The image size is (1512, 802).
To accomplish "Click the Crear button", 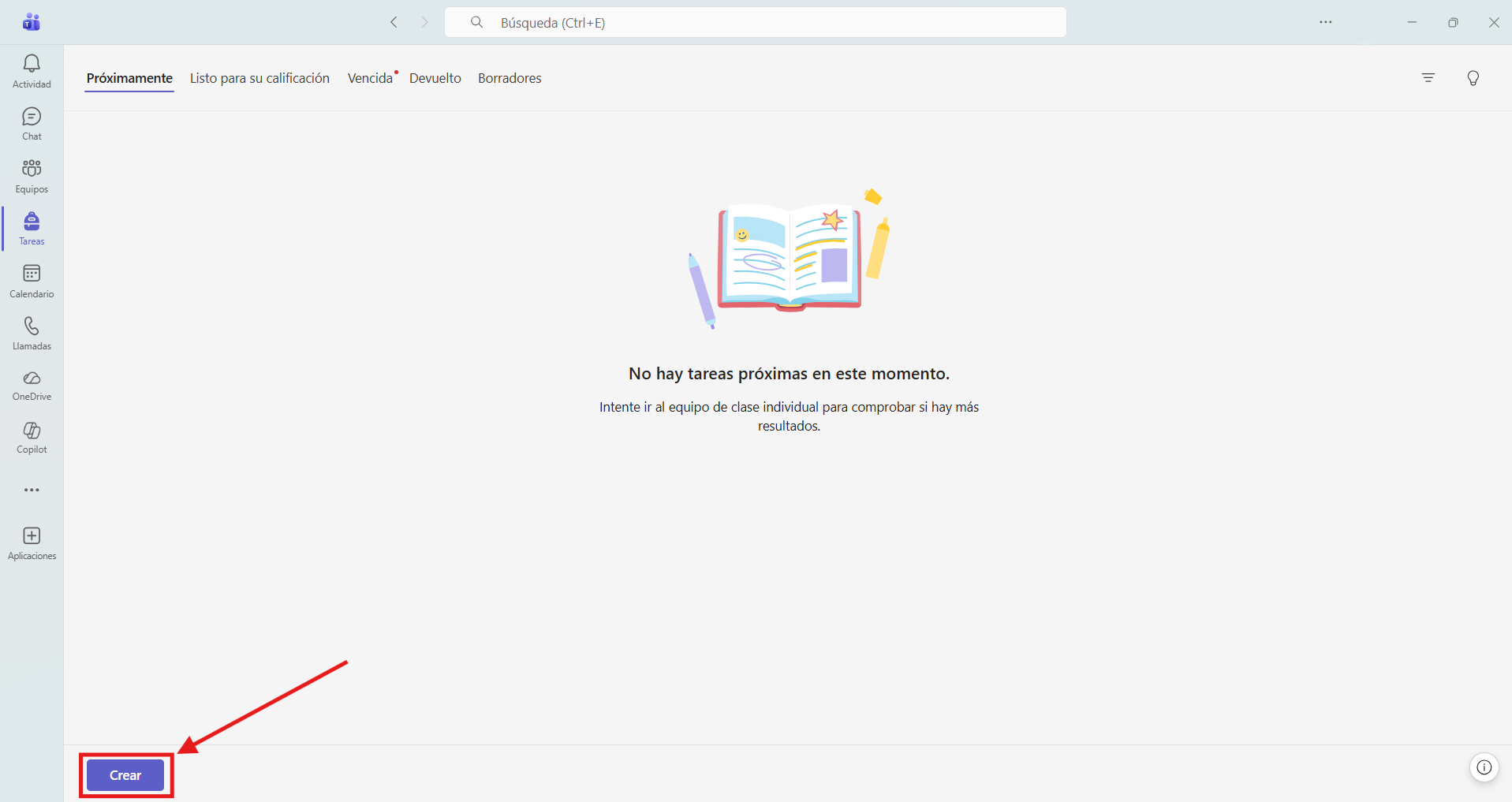I will point(125,775).
